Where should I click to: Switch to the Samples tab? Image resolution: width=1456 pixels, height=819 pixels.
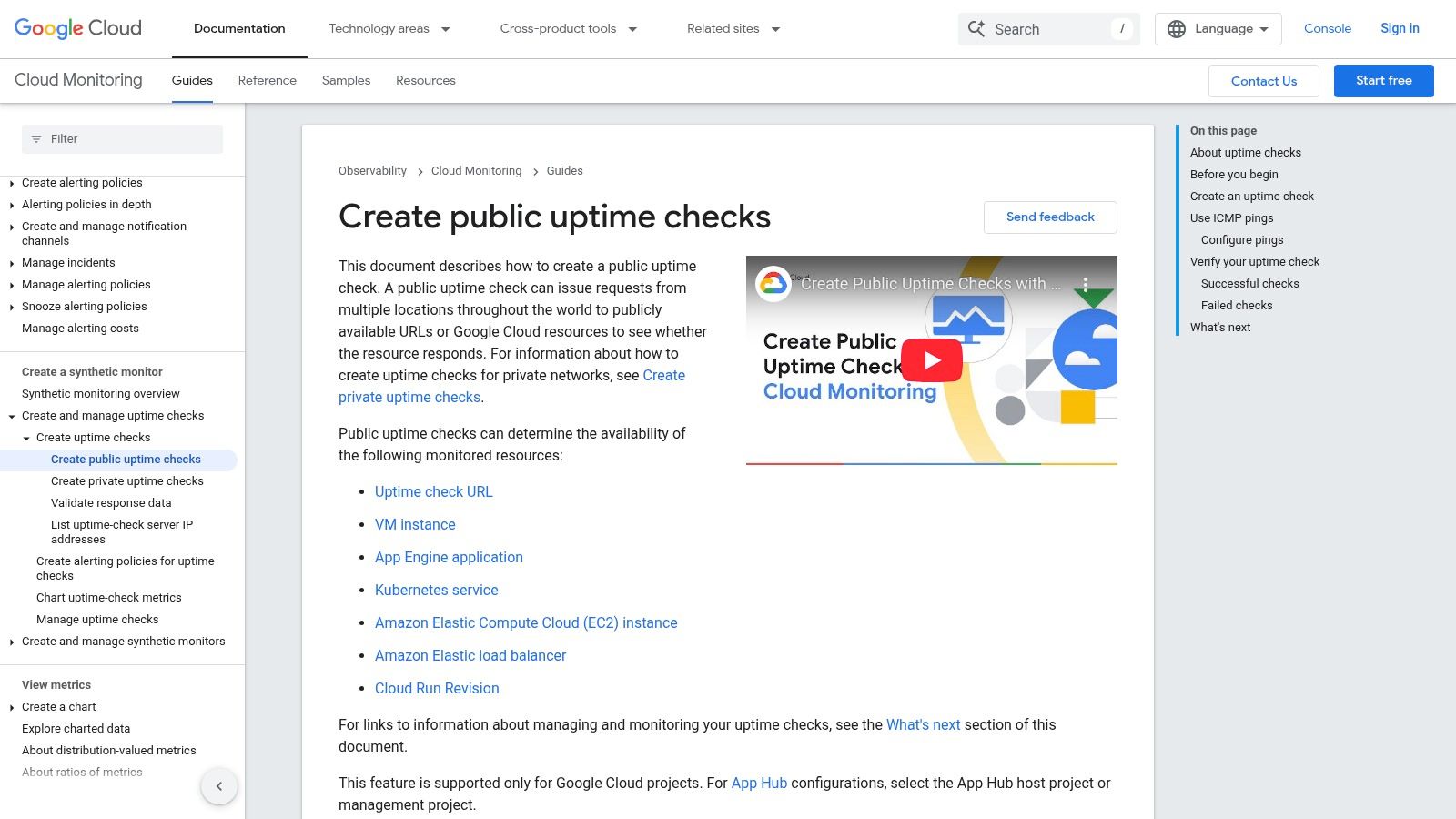346,80
